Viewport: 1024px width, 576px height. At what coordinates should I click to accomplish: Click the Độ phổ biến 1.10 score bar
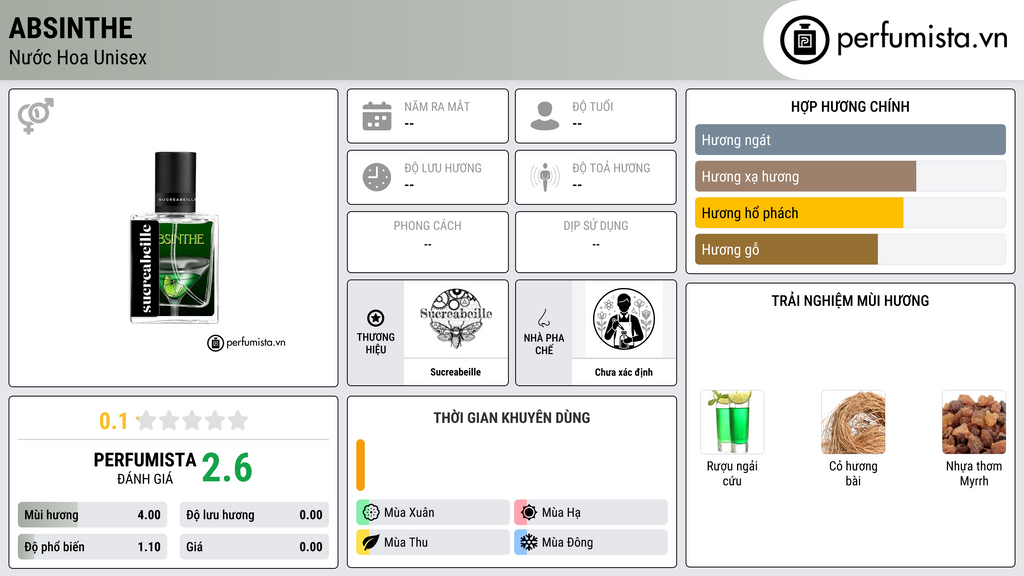[x=92, y=547]
